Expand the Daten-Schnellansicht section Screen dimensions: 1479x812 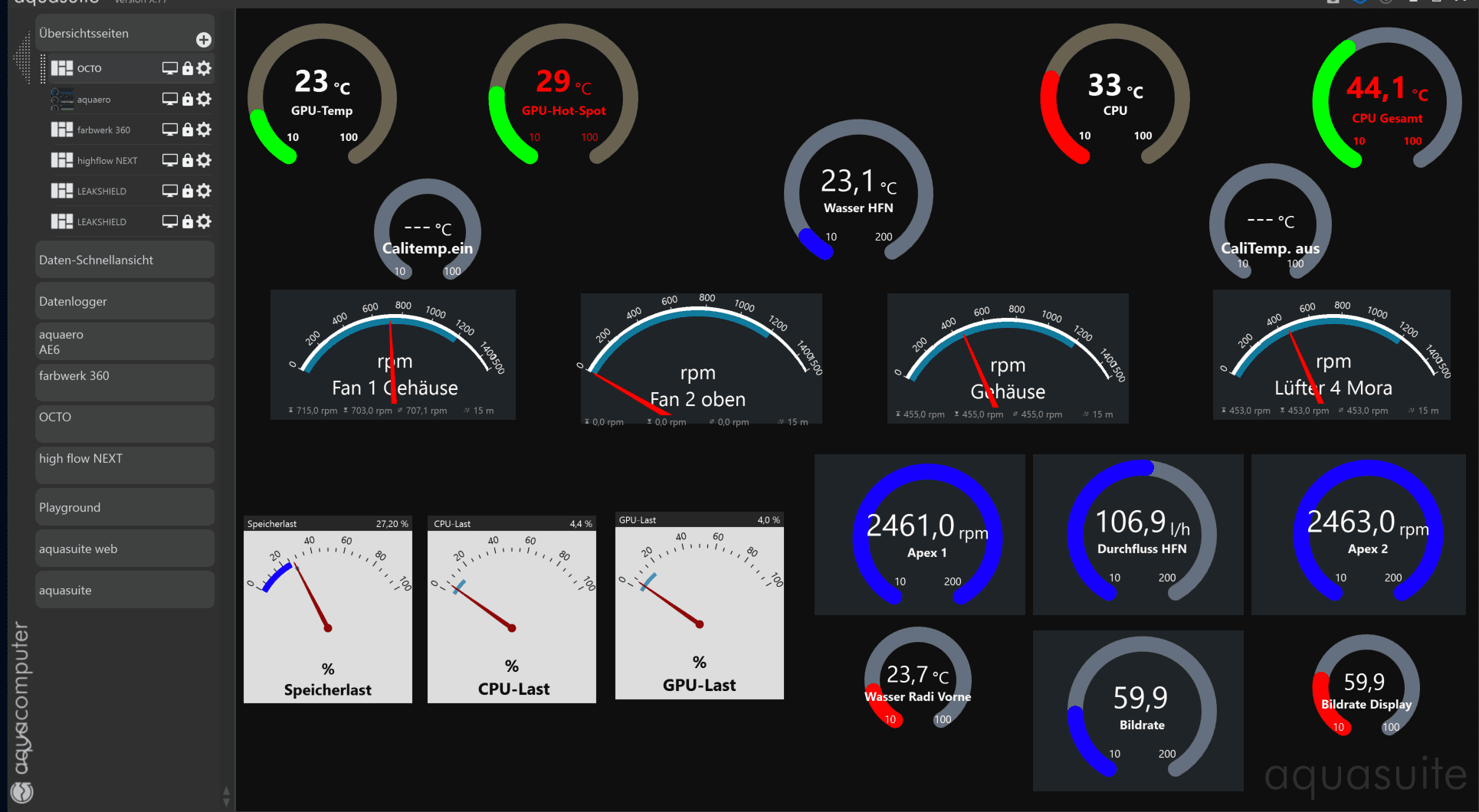coord(125,260)
